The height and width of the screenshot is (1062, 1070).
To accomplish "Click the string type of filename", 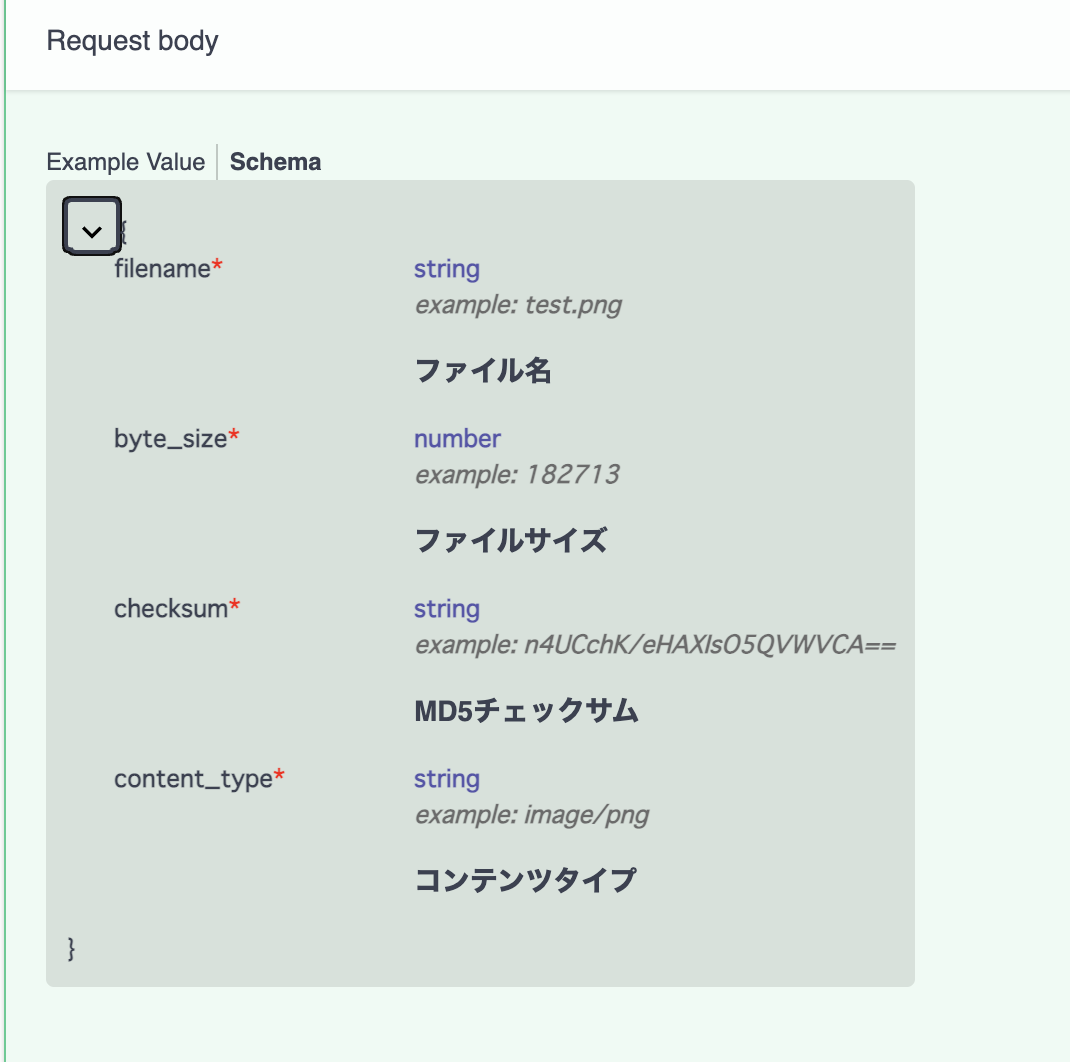I will tap(446, 268).
